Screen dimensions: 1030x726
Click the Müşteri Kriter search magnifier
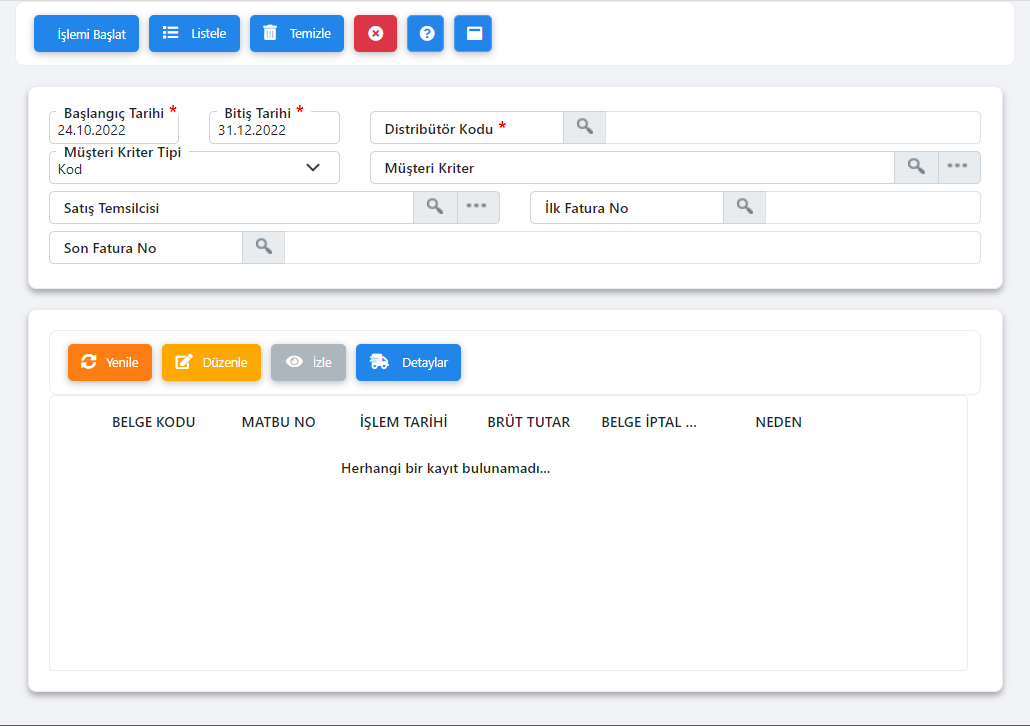click(x=916, y=167)
